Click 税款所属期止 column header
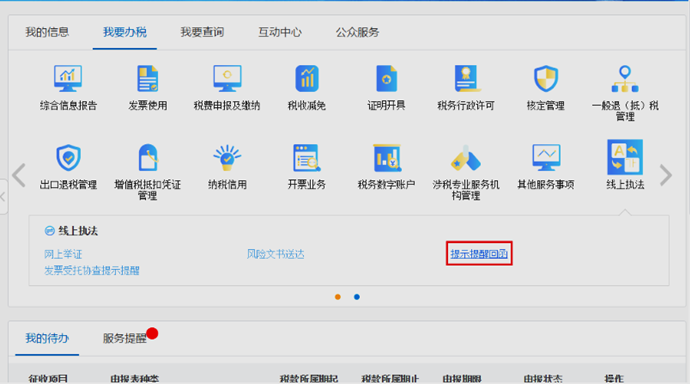 (390, 378)
